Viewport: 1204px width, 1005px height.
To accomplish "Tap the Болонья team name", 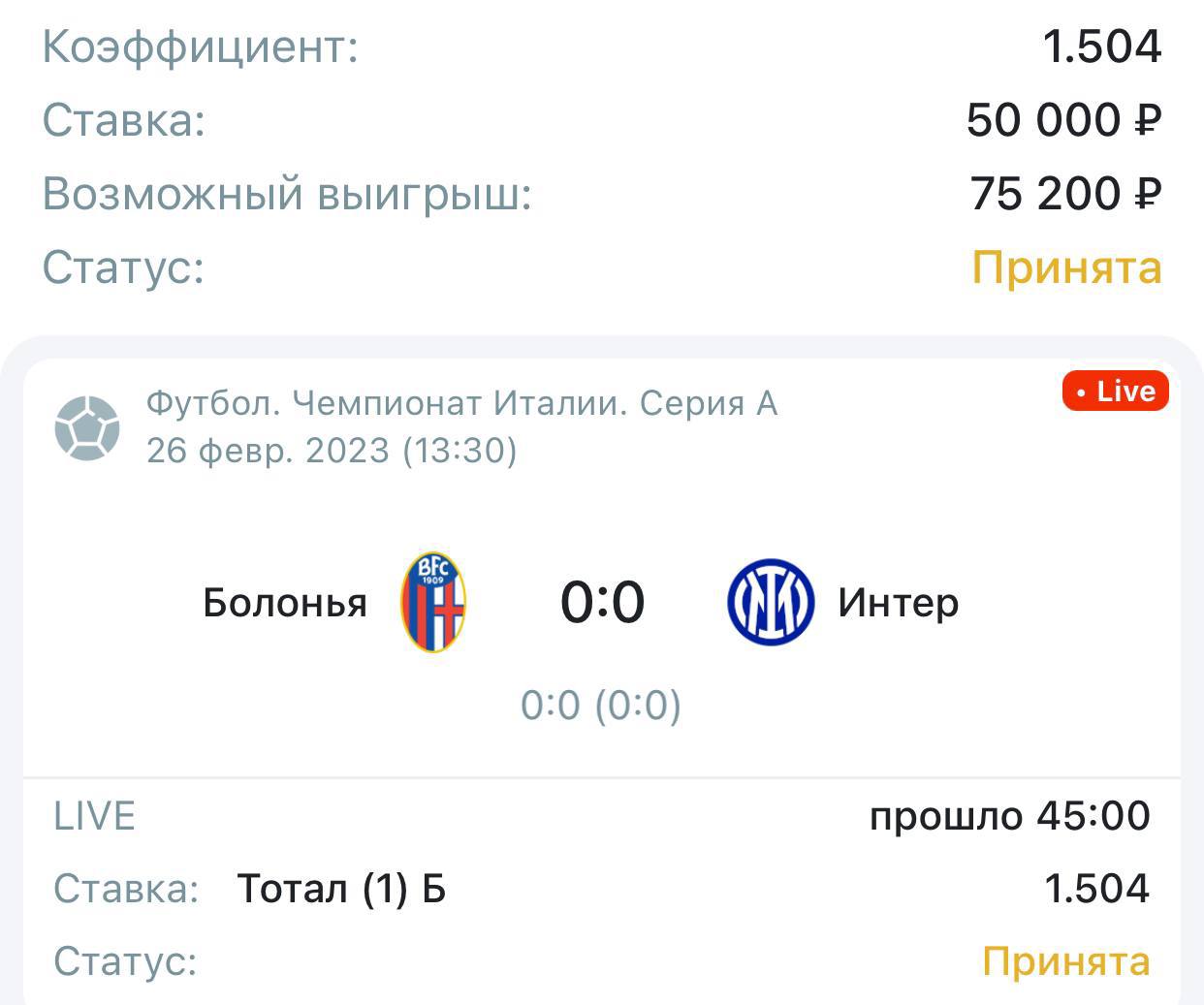I will (x=285, y=603).
